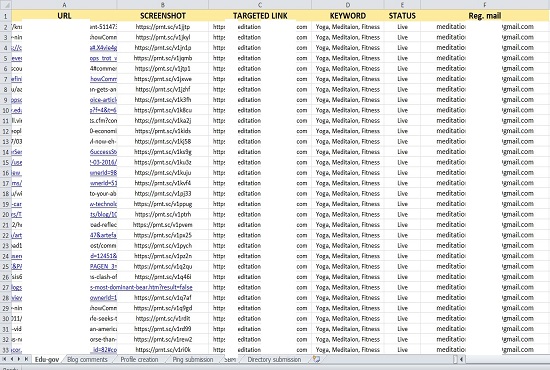The height and width of the screenshot is (370, 550).
Task: Select entire sheet via corner select-all box
Action: [x=6, y=5]
